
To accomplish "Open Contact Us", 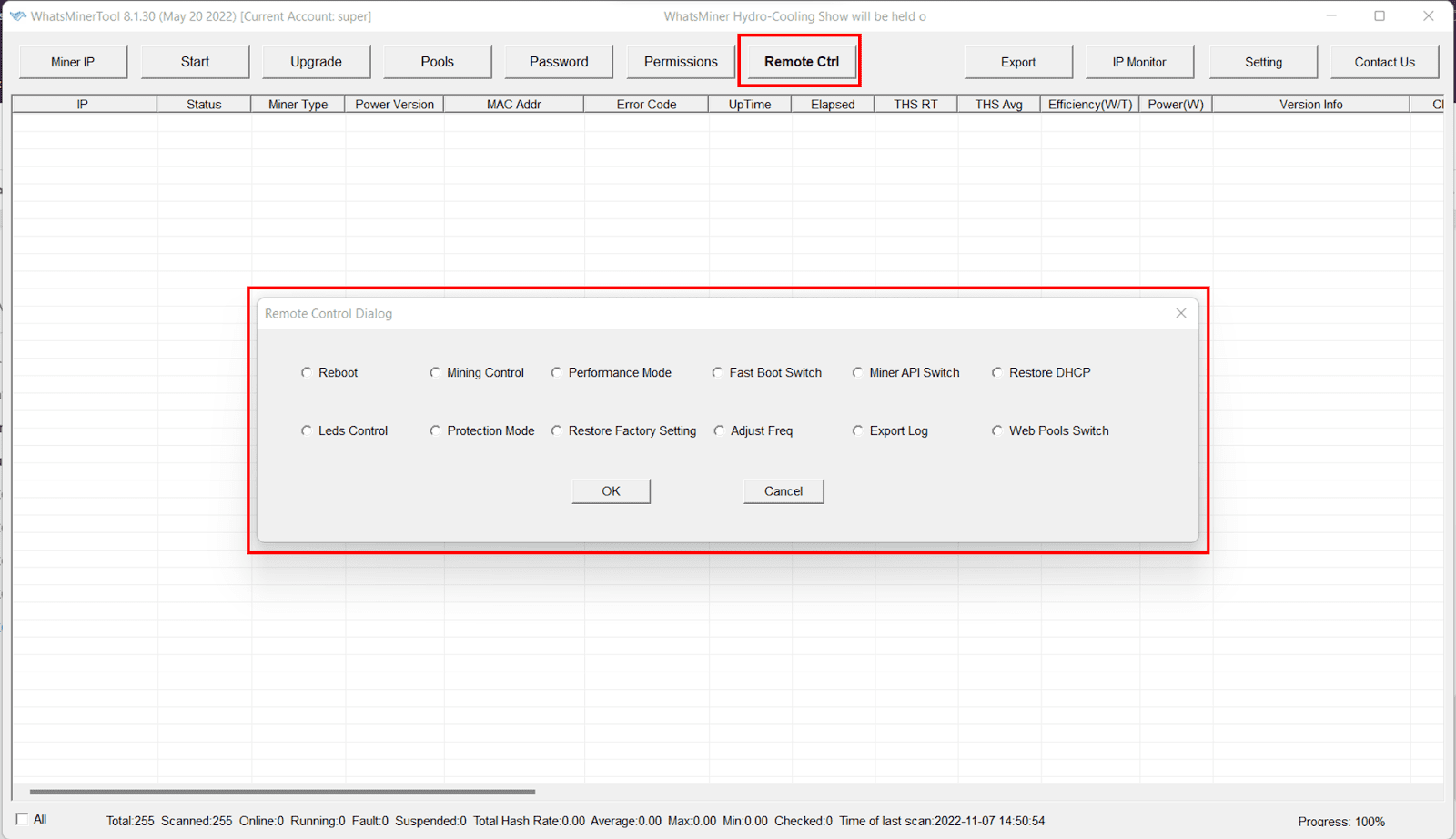I will 1385,62.
